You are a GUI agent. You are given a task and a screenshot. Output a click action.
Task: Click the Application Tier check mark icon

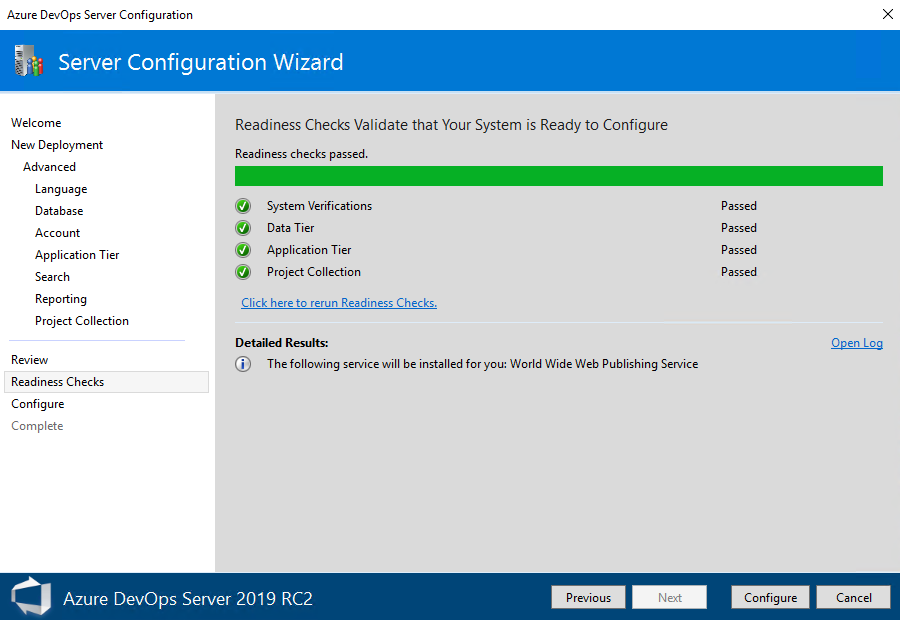click(242, 250)
